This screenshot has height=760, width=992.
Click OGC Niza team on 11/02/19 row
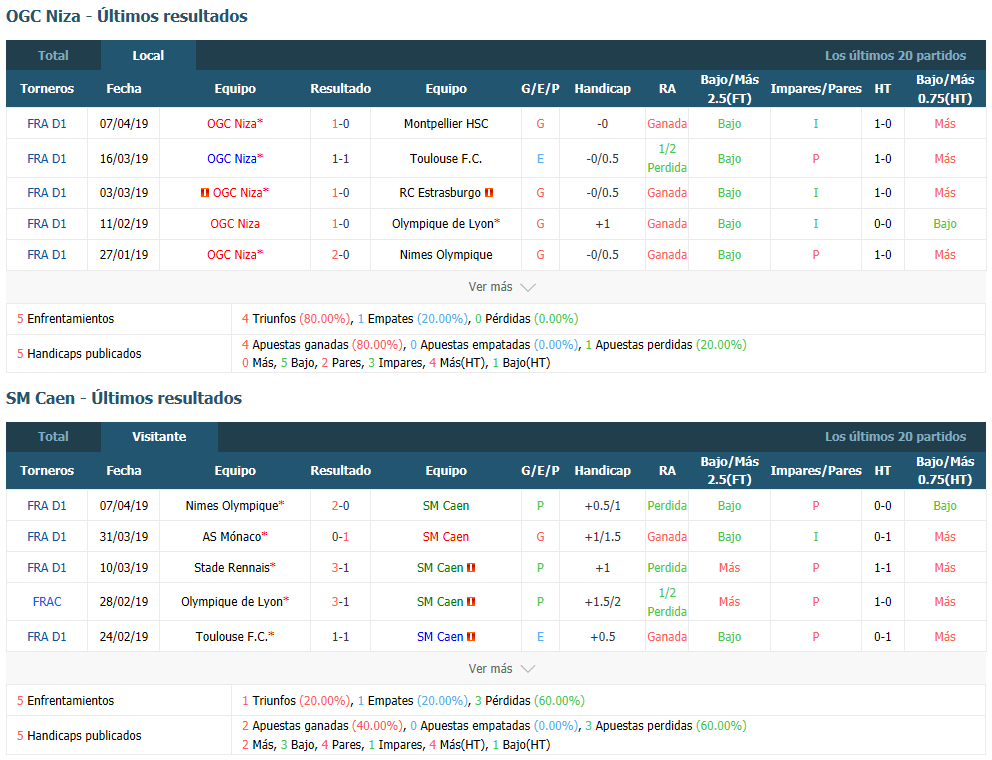[235, 223]
